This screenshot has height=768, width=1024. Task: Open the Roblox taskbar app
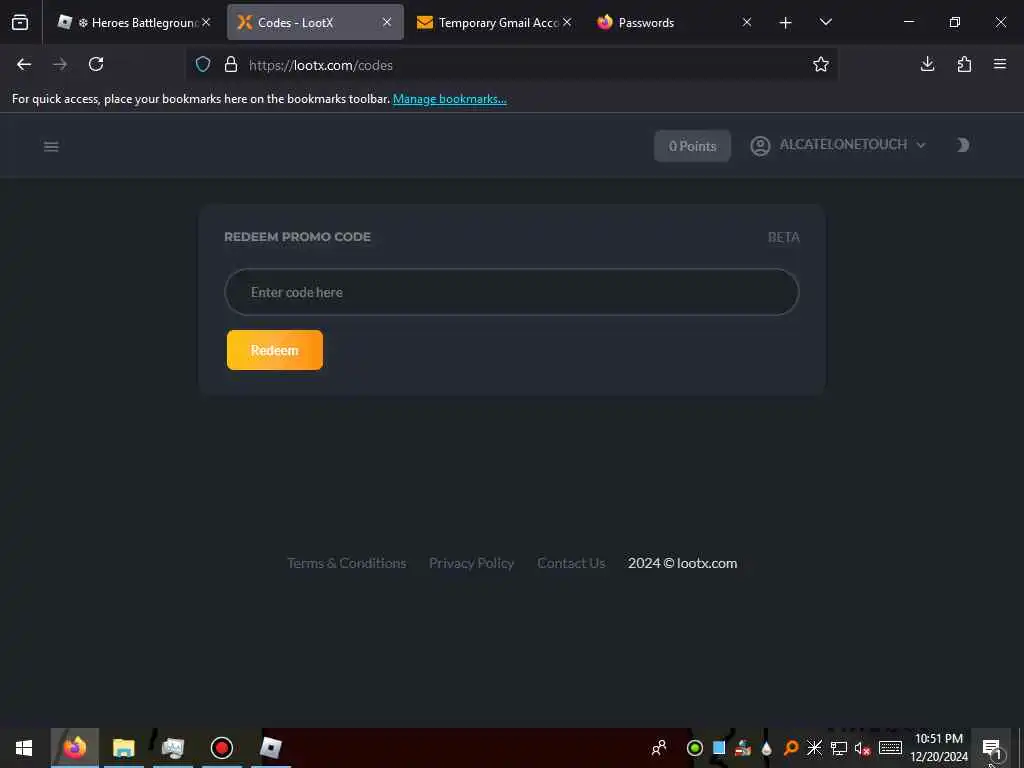[x=270, y=748]
